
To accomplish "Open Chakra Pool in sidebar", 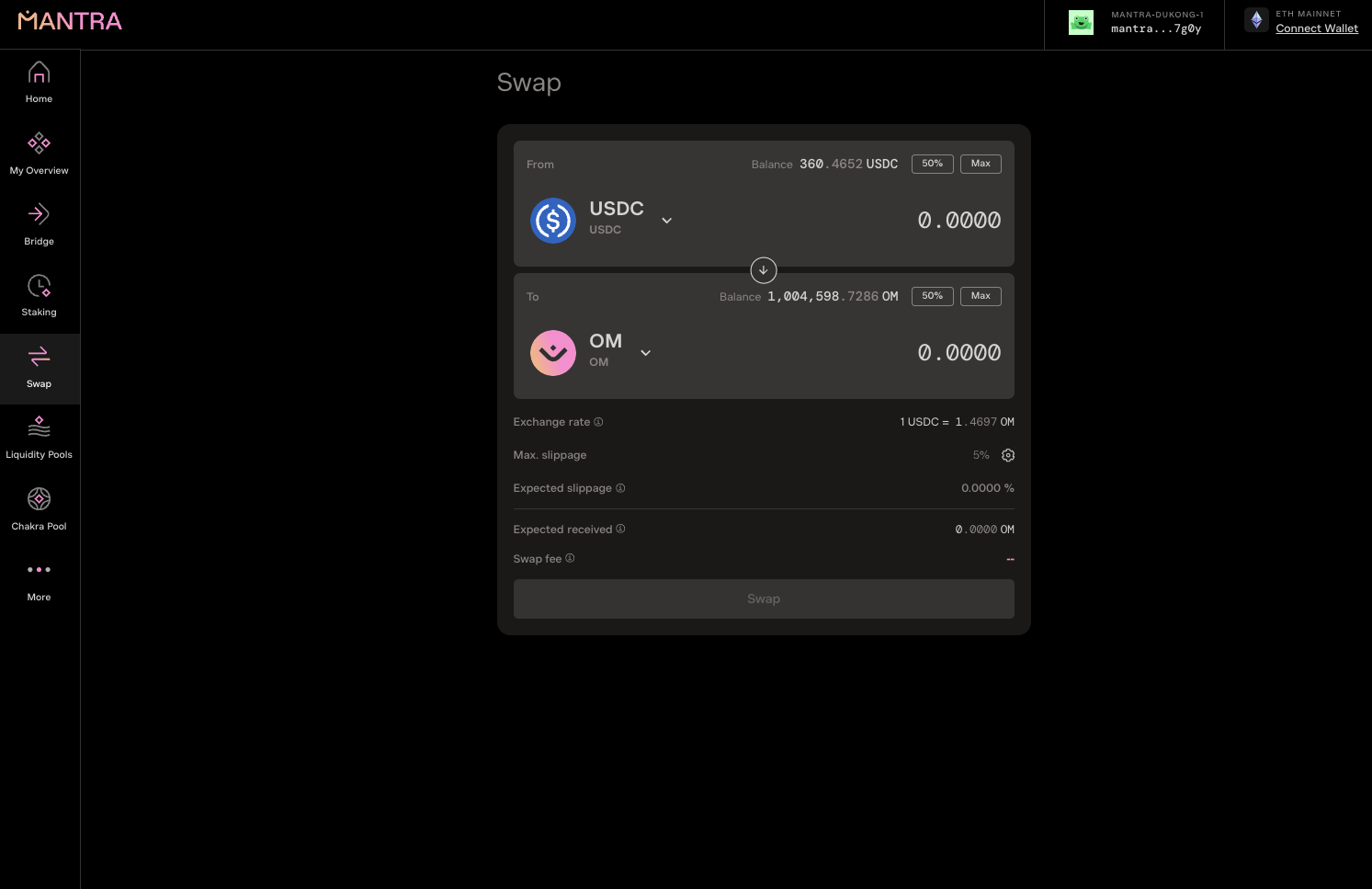I will 39,508.
